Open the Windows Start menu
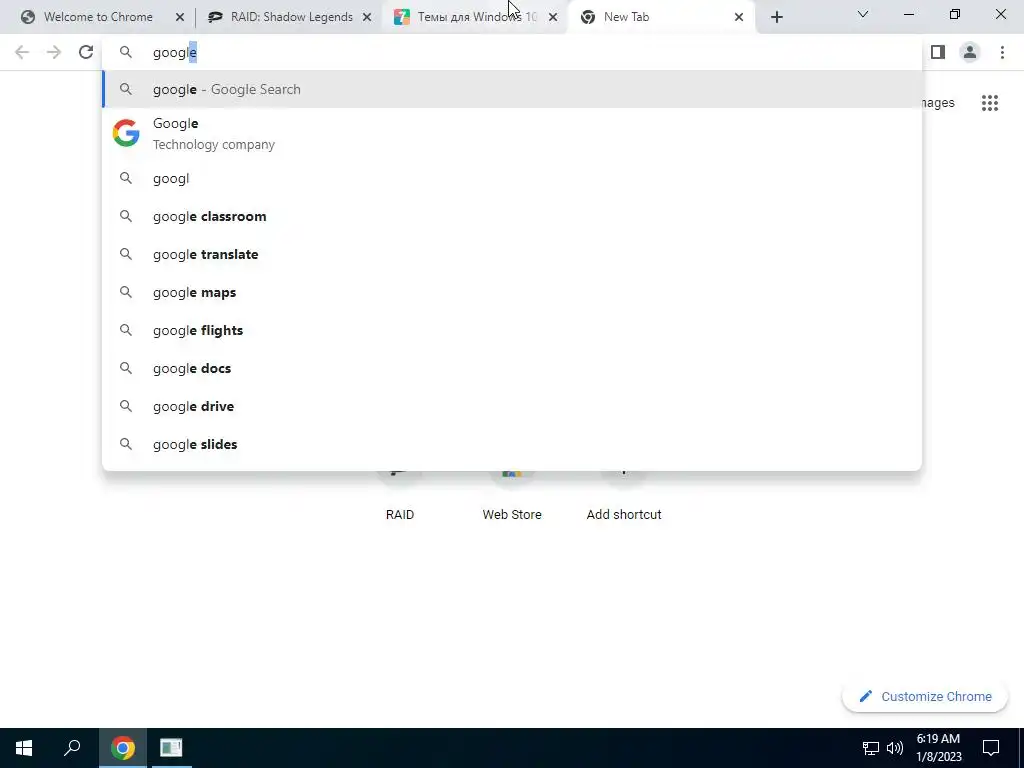1024x768 pixels. click(x=24, y=748)
